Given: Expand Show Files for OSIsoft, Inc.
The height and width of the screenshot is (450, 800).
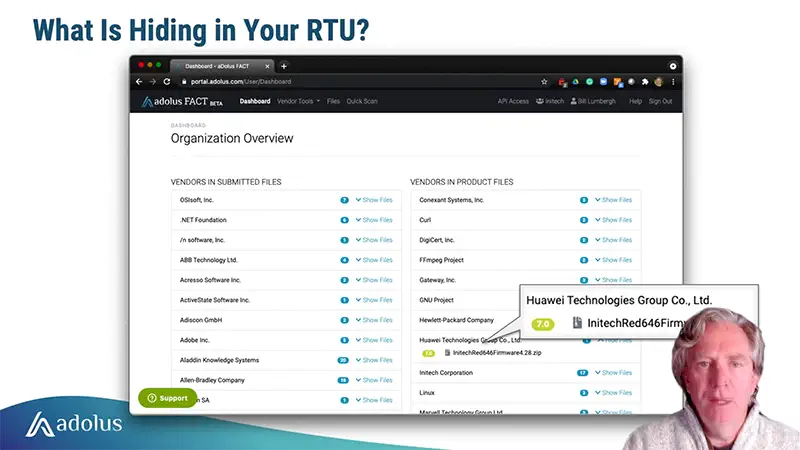Looking at the screenshot, I should pyautogui.click(x=374, y=200).
